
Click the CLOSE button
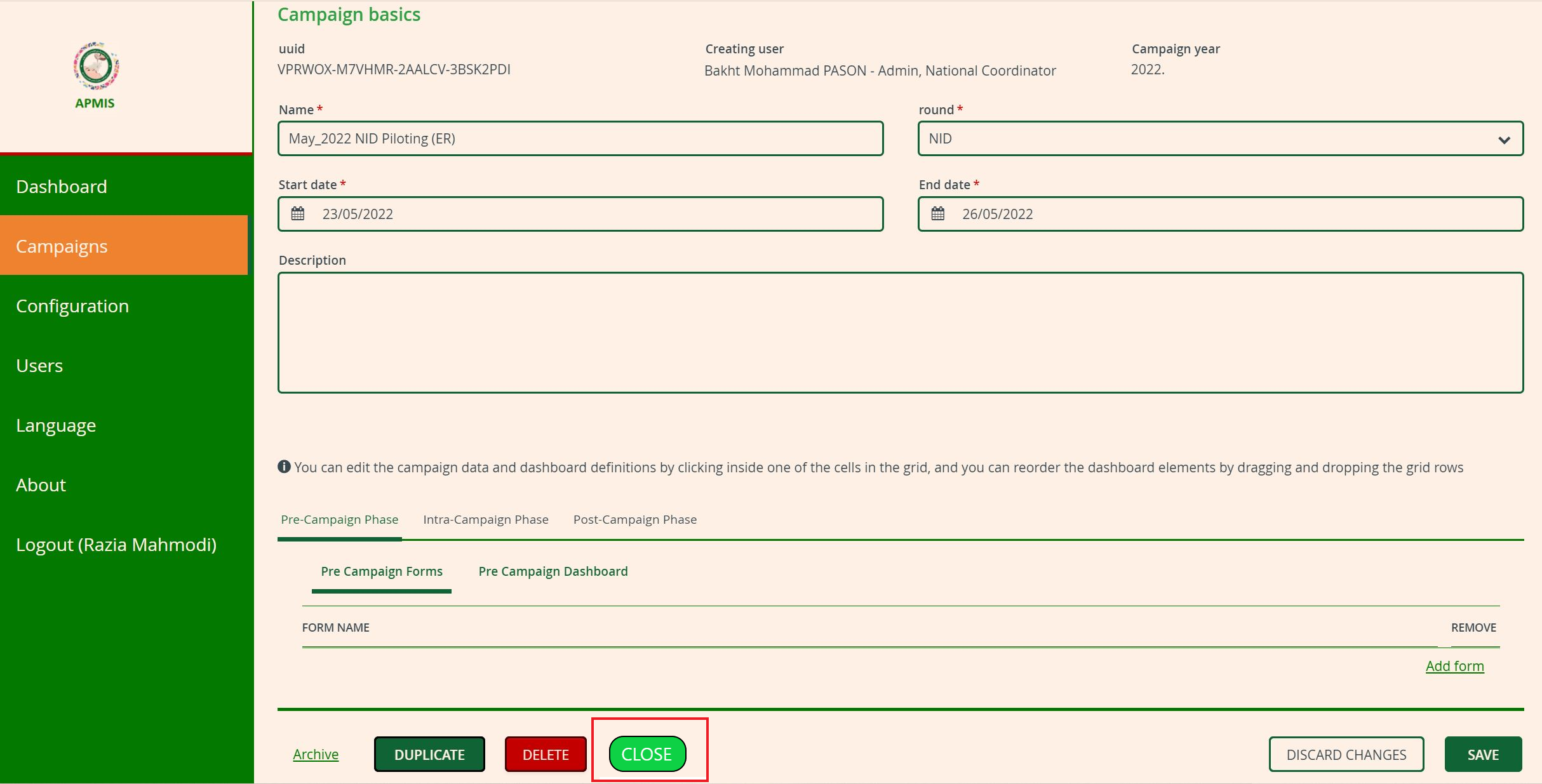click(x=647, y=754)
